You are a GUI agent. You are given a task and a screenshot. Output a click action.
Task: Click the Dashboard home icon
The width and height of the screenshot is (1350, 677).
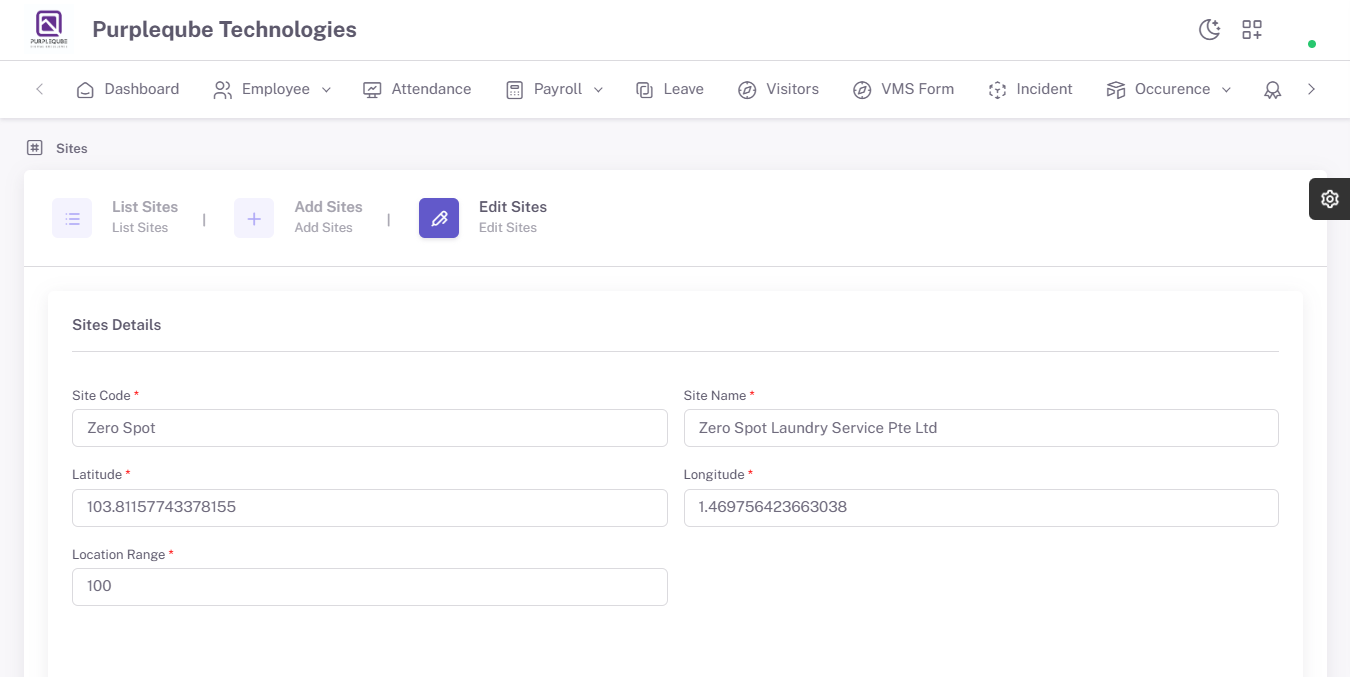[x=86, y=90]
